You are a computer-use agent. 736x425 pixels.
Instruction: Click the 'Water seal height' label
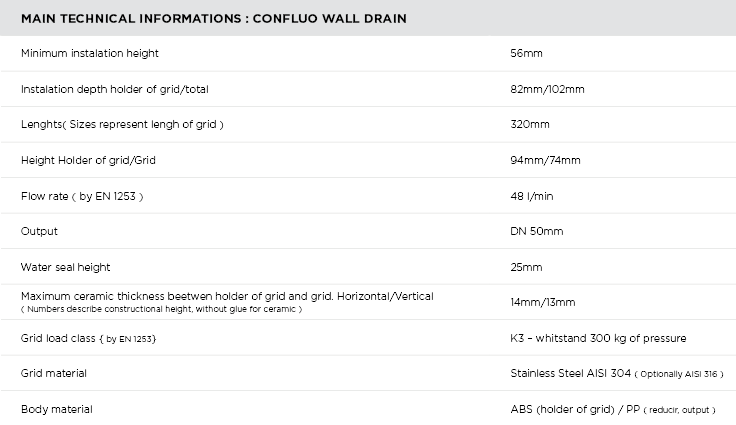pos(66,267)
